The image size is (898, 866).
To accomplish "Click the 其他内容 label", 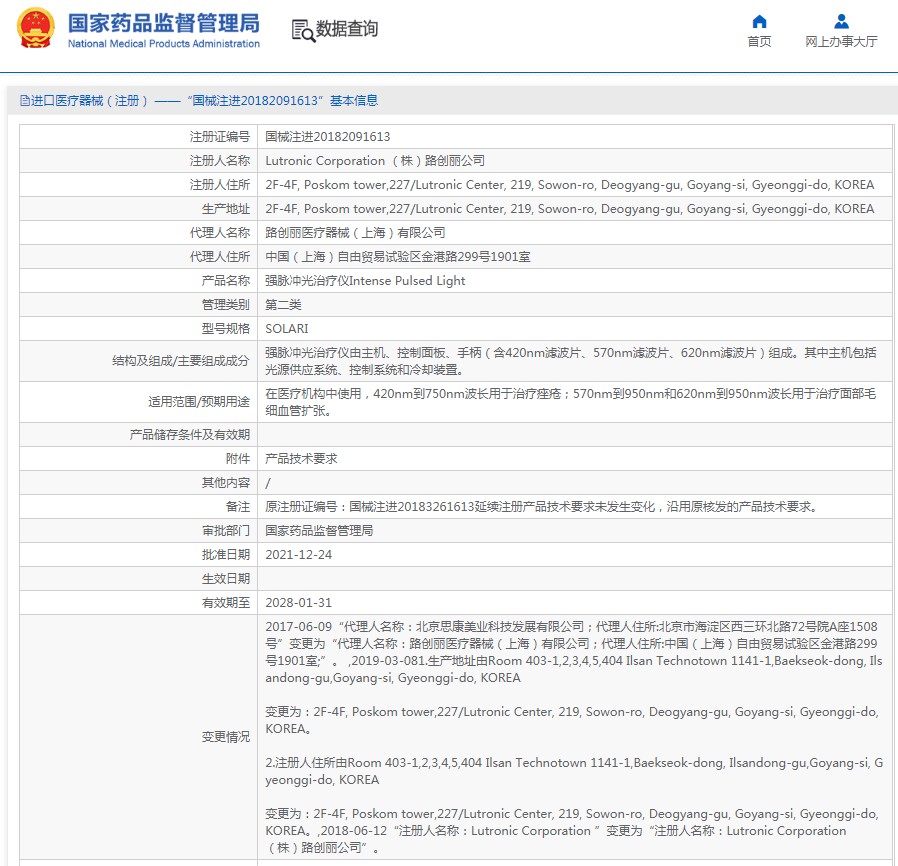I will 226,483.
